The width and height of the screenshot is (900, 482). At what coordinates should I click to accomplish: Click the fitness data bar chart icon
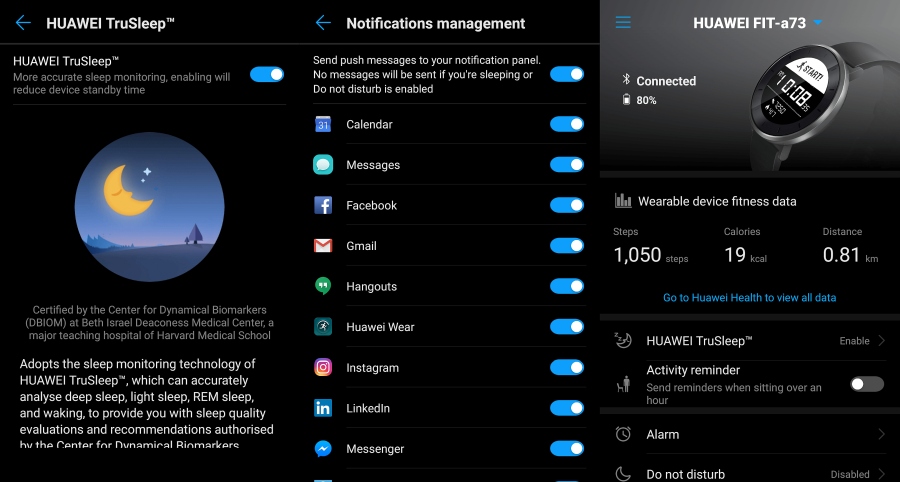click(x=623, y=200)
